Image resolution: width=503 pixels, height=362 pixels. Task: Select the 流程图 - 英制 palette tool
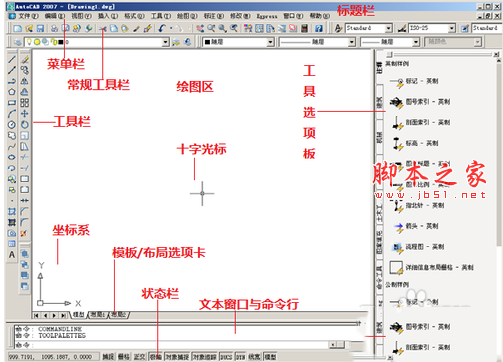[x=418, y=247]
